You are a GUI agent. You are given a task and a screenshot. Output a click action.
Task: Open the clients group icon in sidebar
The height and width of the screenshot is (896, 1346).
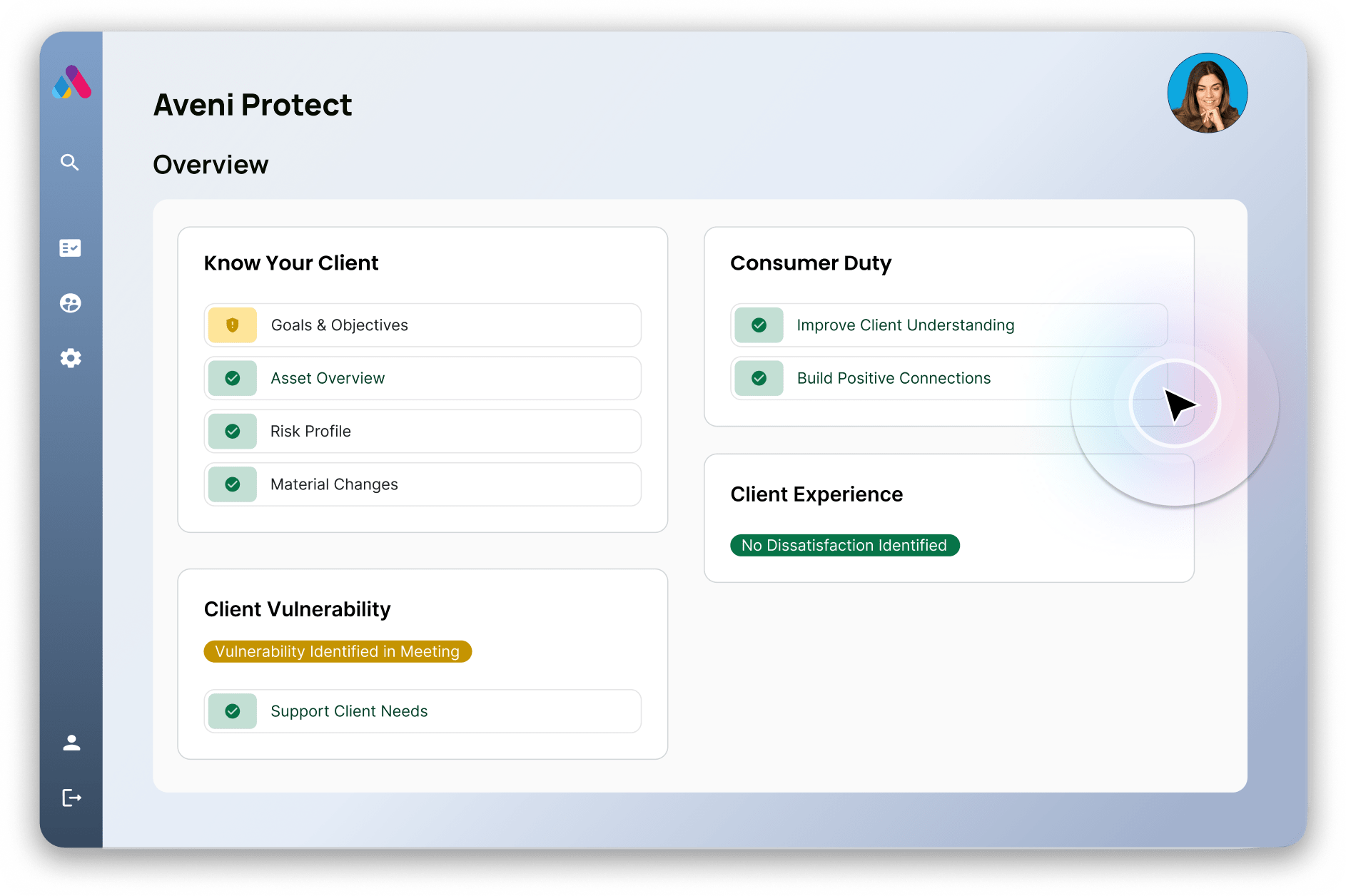(x=70, y=303)
